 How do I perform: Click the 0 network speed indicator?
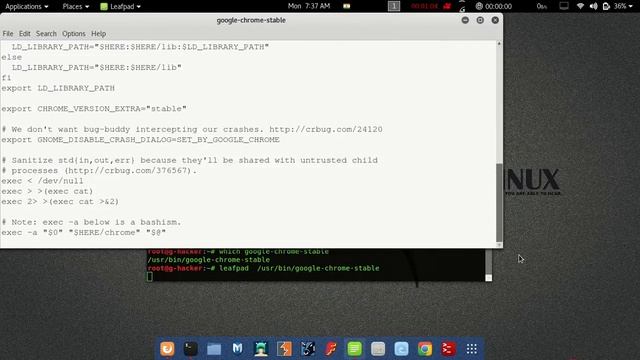pyautogui.click(x=542, y=6)
